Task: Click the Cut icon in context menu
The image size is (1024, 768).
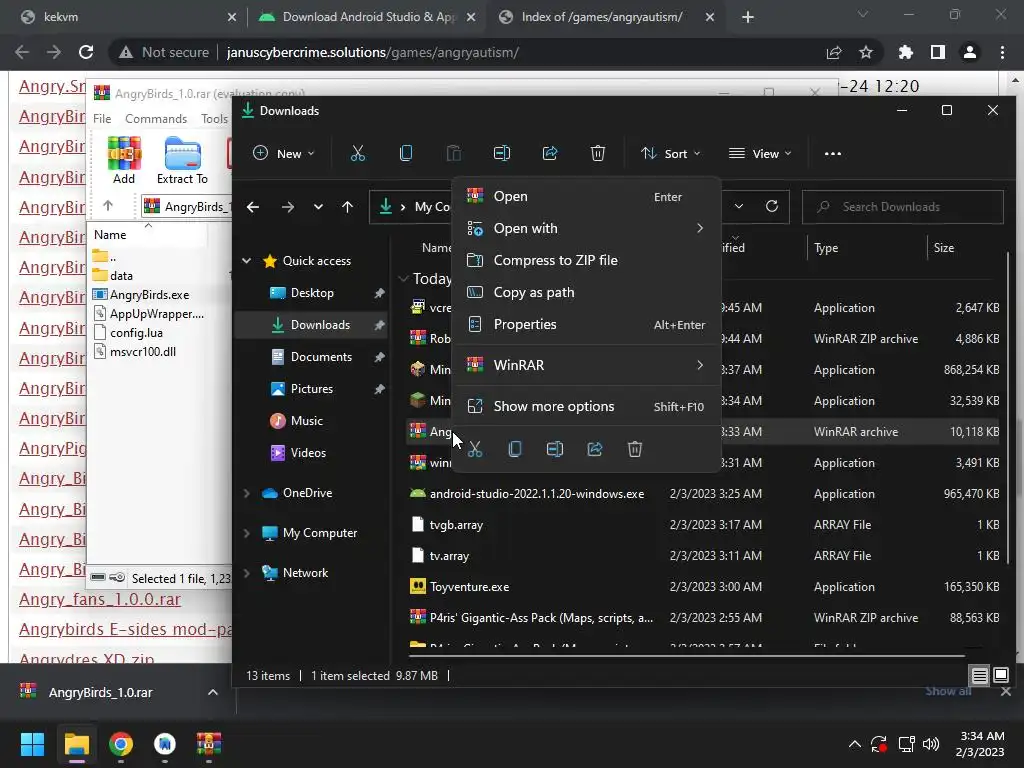Action: (475, 449)
